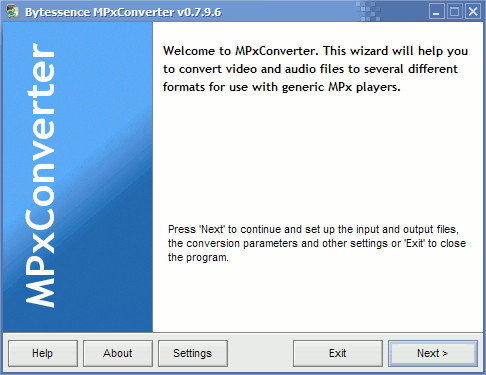Maximize the MPxConverter window

pyautogui.click(x=455, y=12)
